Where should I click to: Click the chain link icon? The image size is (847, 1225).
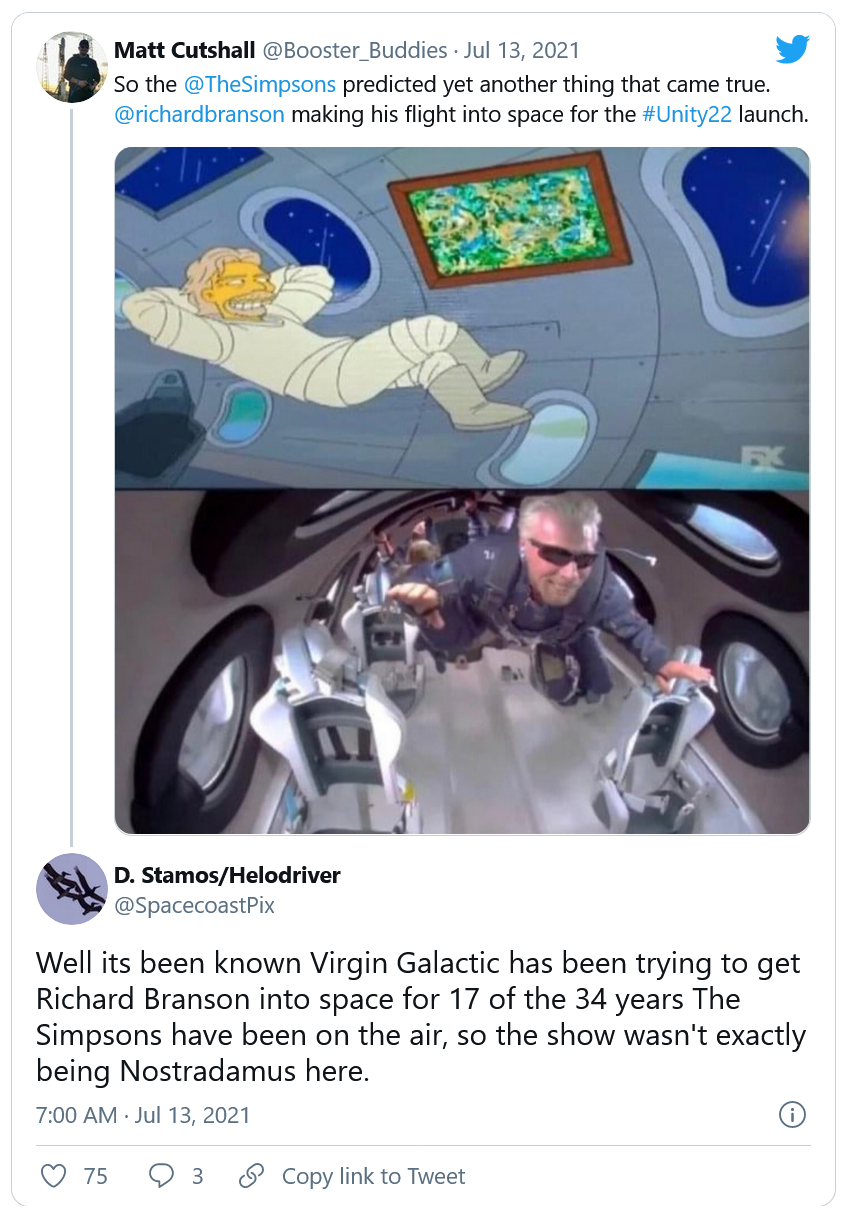pos(253,1176)
